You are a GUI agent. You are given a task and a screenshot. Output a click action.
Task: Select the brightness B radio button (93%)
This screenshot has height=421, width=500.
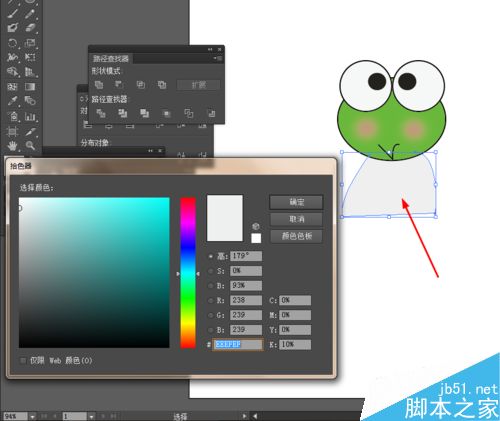(x=211, y=286)
